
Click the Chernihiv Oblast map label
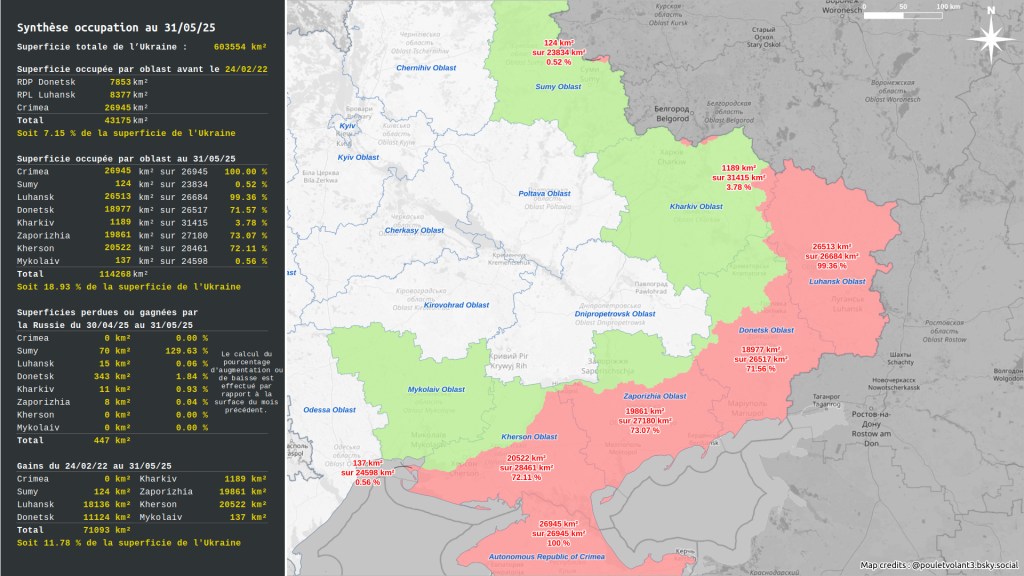pos(426,68)
